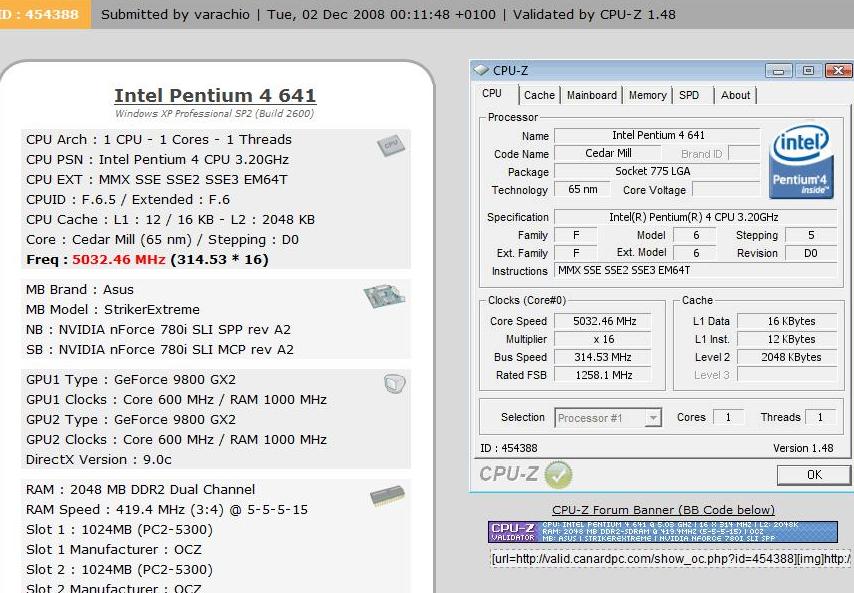Click the Cores count field
This screenshot has width=854, height=593.
tap(728, 418)
